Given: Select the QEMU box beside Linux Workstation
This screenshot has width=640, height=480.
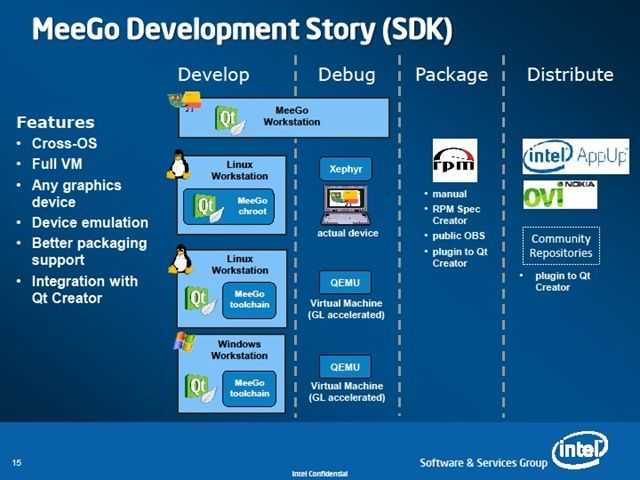Looking at the screenshot, I should 345,282.
